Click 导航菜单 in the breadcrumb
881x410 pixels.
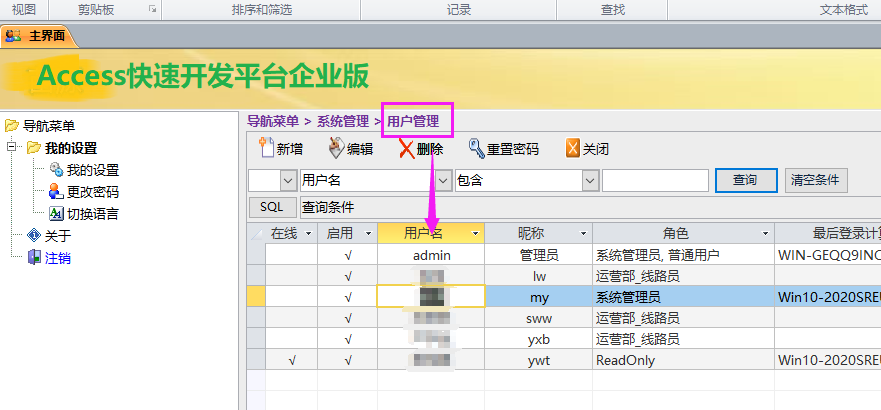273,121
